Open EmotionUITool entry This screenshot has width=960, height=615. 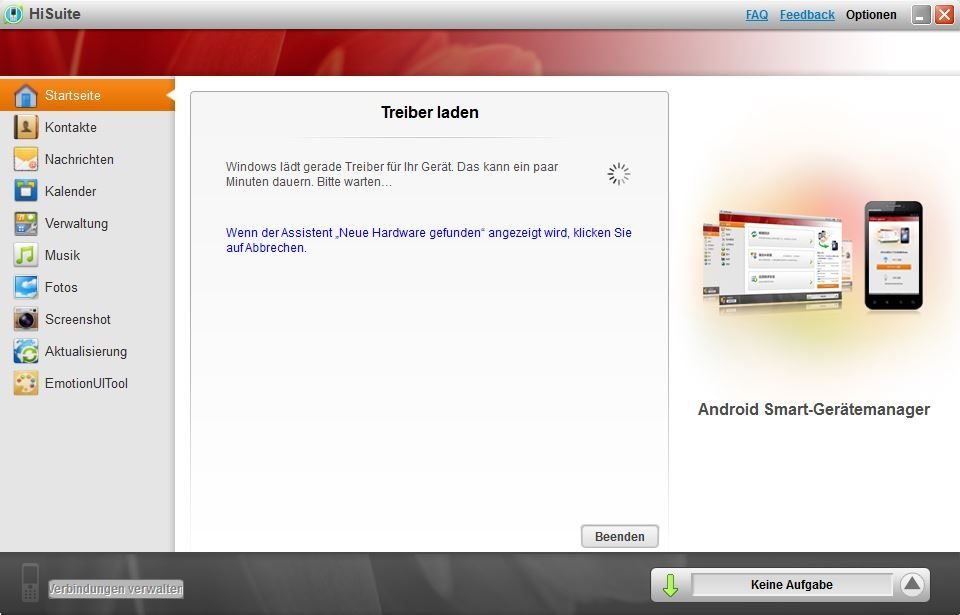coord(87,383)
